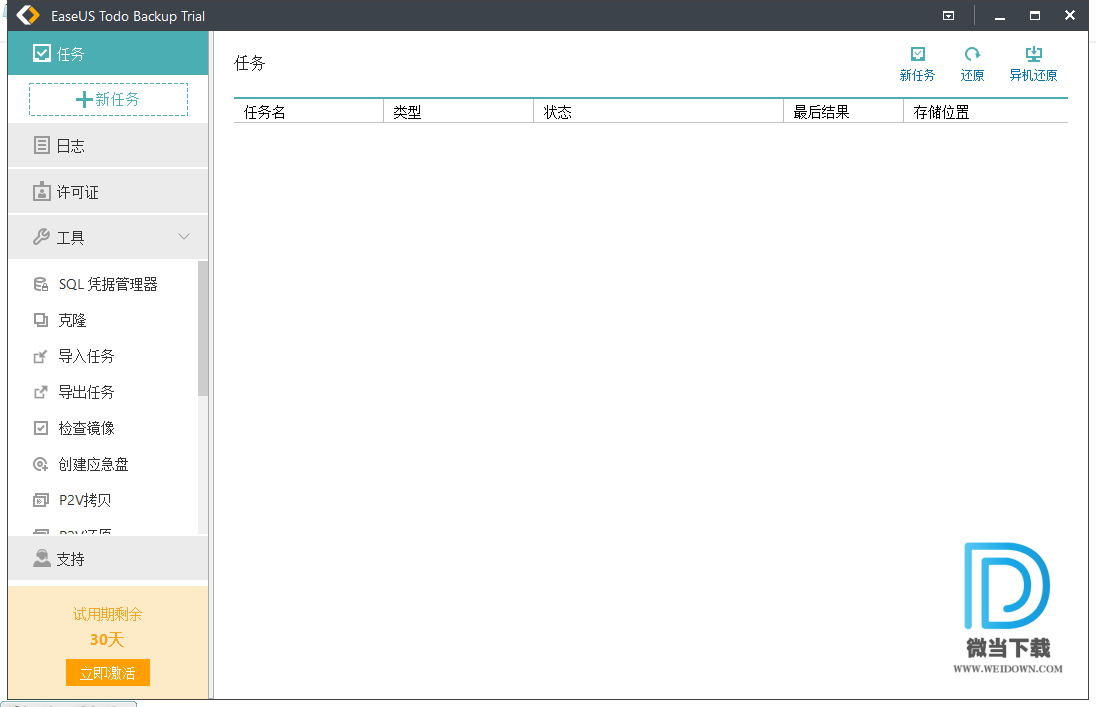Click the import task arrow icon

point(41,357)
